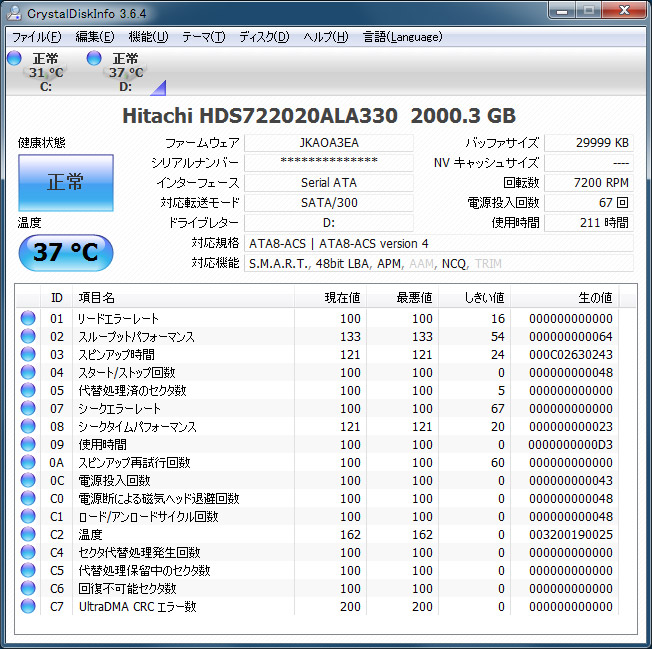Click status orb of row 01 リードエラーレート

28,319
